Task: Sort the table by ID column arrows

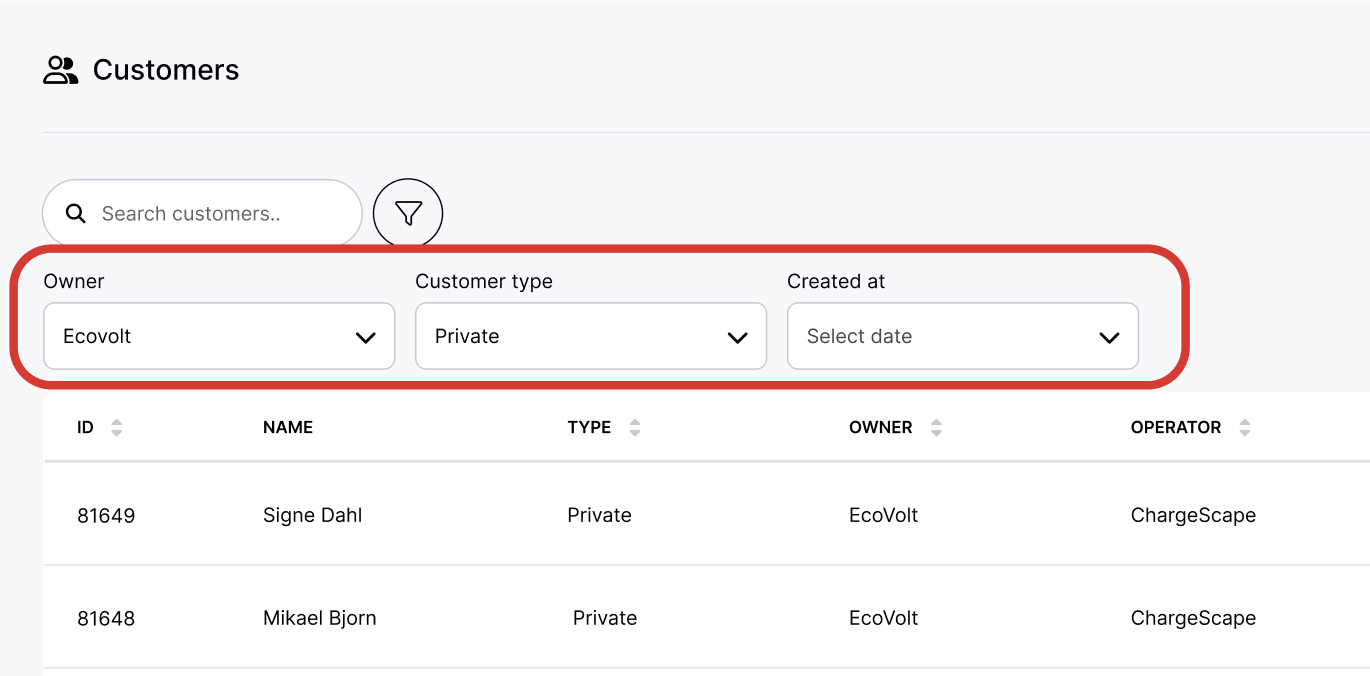Action: [116, 428]
